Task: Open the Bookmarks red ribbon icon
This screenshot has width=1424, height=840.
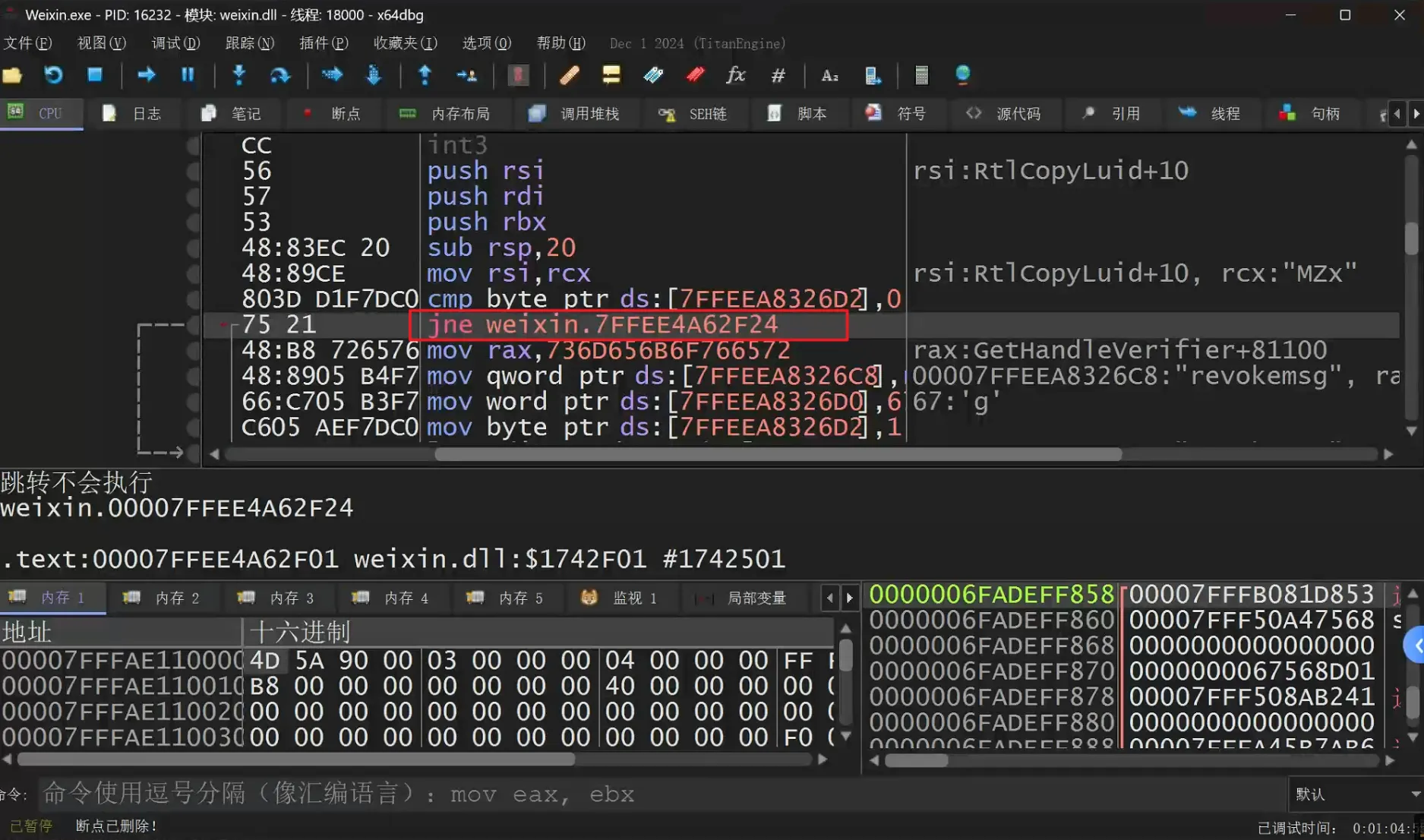Action: tap(695, 74)
